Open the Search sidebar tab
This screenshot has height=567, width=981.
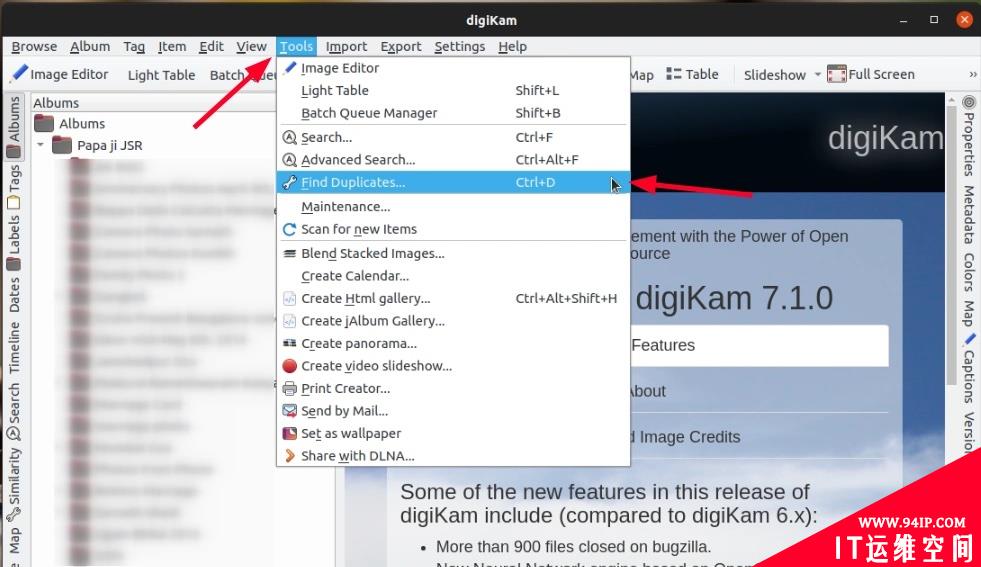click(x=14, y=412)
